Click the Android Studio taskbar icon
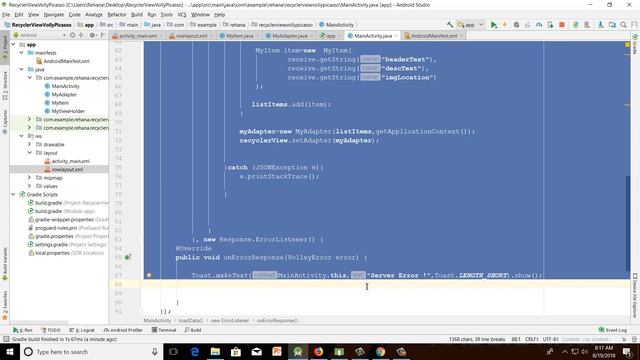 click(x=298, y=351)
